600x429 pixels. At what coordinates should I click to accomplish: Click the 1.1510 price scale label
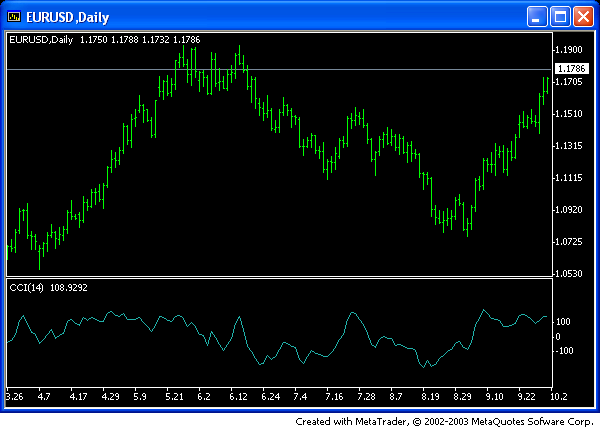pyautogui.click(x=569, y=114)
